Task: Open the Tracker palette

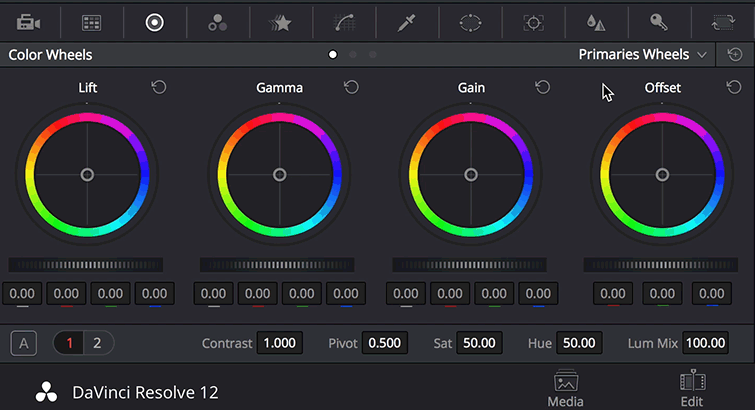Action: click(x=533, y=22)
